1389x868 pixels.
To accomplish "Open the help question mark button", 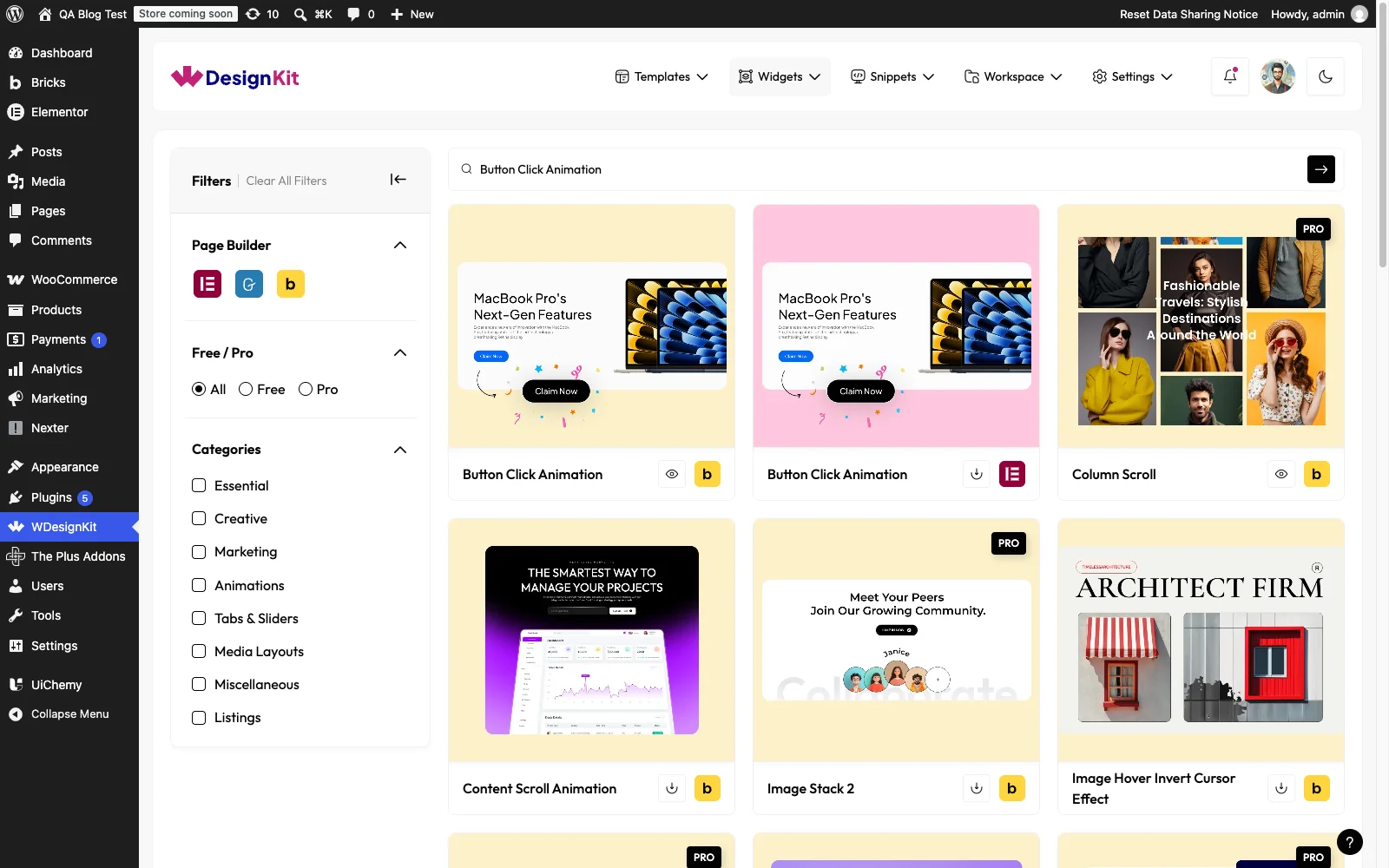I will tap(1350, 842).
